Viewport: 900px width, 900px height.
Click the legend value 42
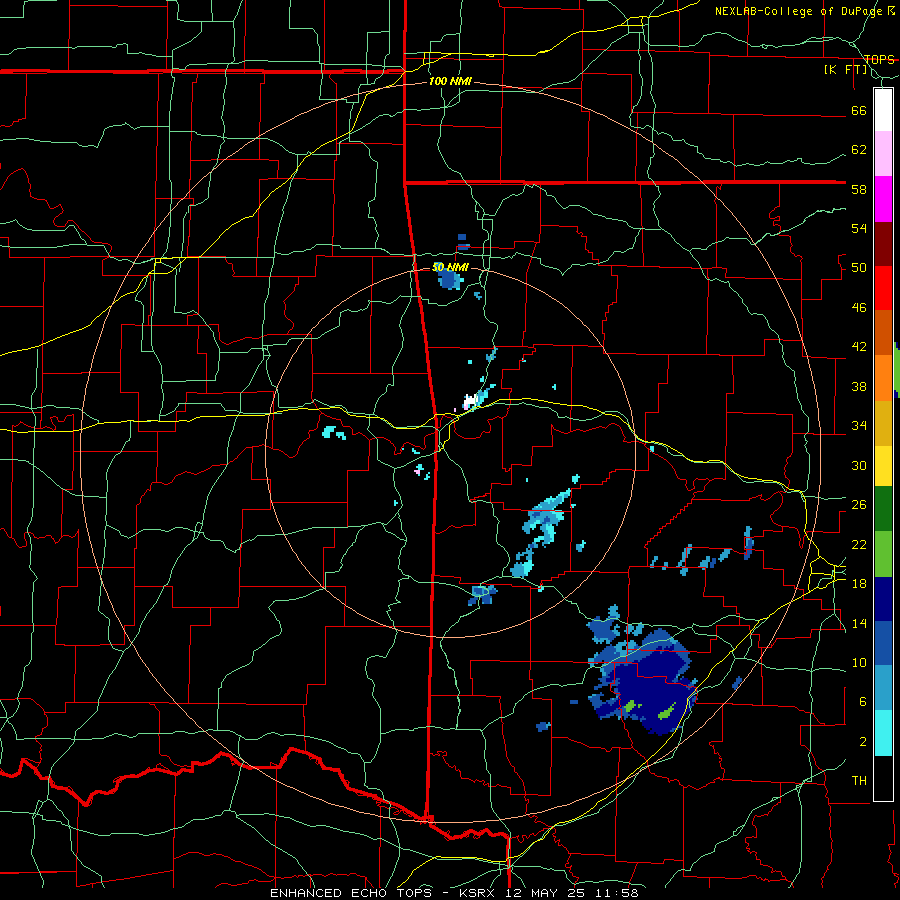click(859, 347)
